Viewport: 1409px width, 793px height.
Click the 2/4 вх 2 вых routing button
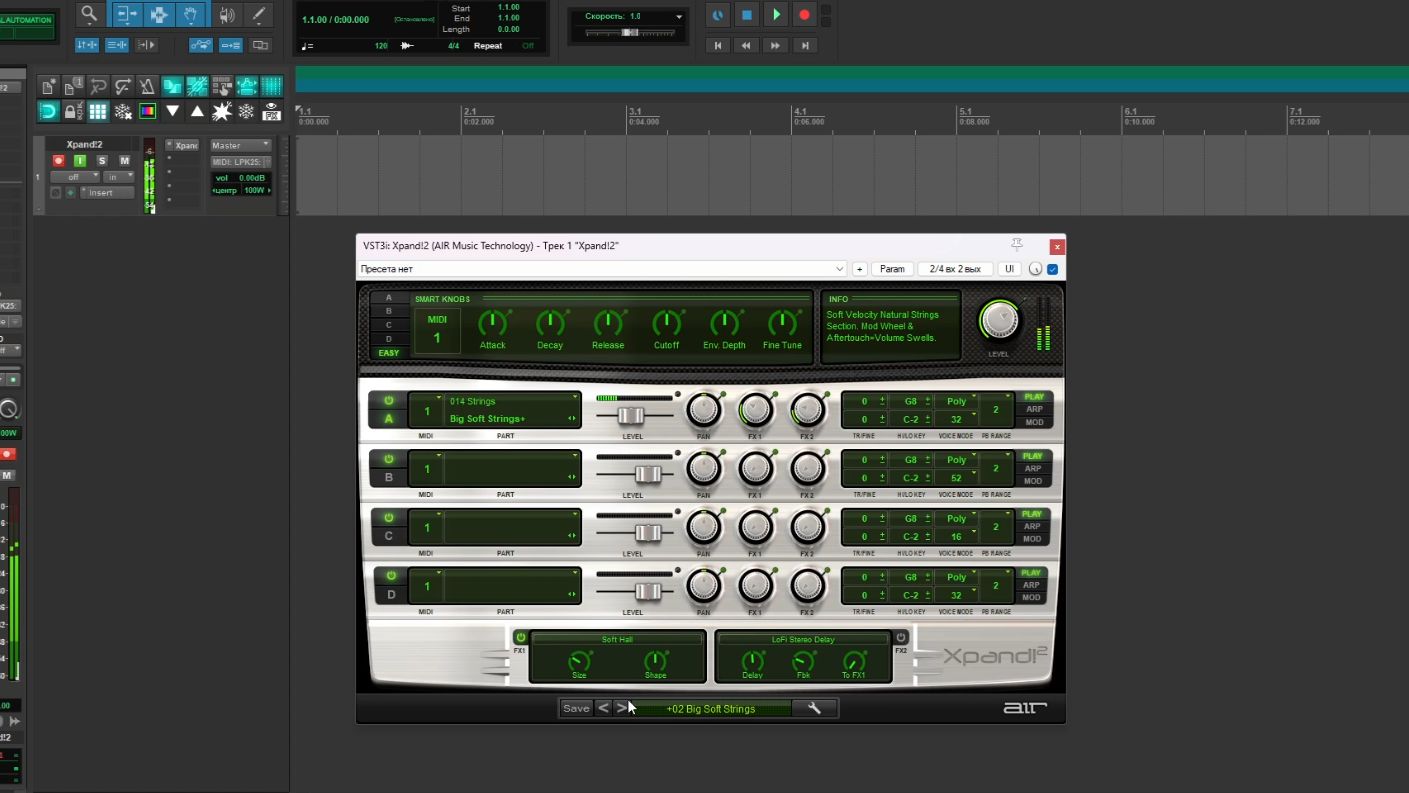click(x=955, y=269)
